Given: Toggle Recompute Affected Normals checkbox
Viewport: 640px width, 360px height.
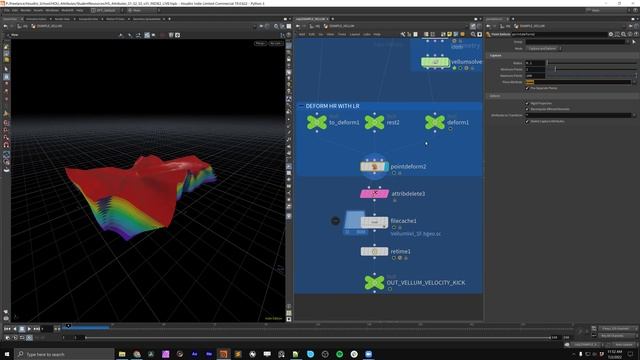Looking at the screenshot, I should pyautogui.click(x=527, y=109).
